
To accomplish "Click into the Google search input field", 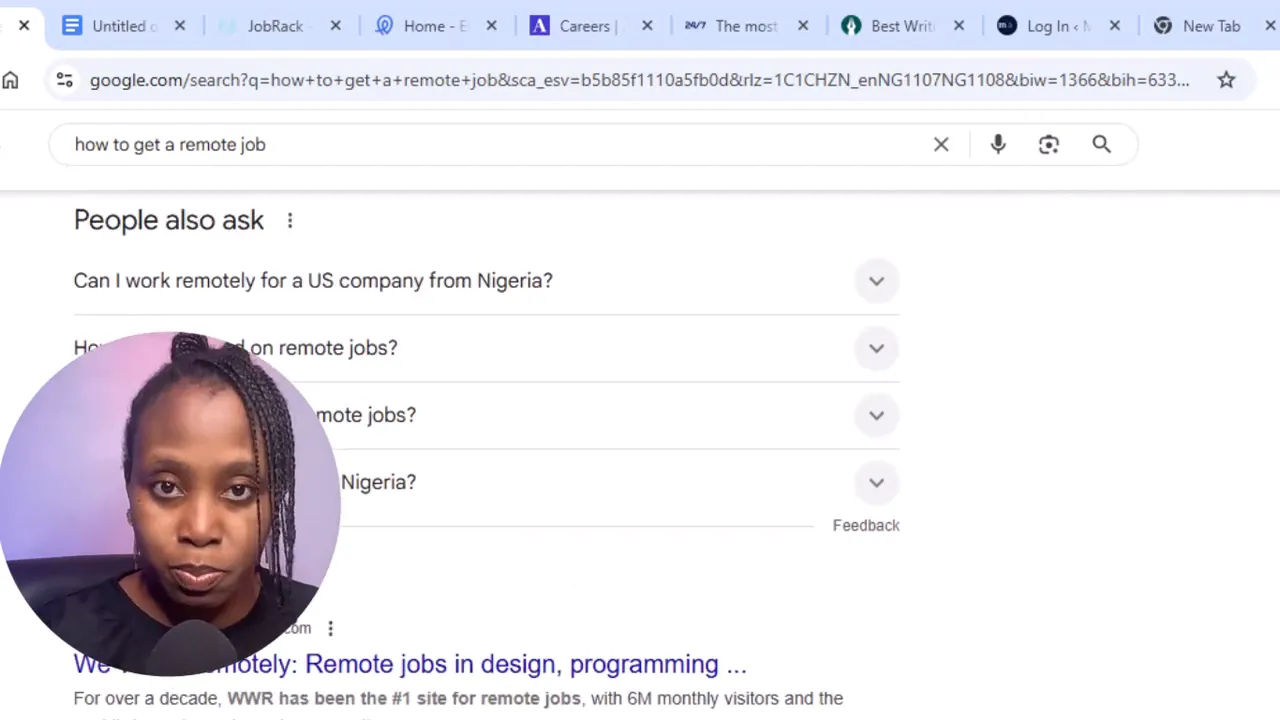I will coord(500,144).
